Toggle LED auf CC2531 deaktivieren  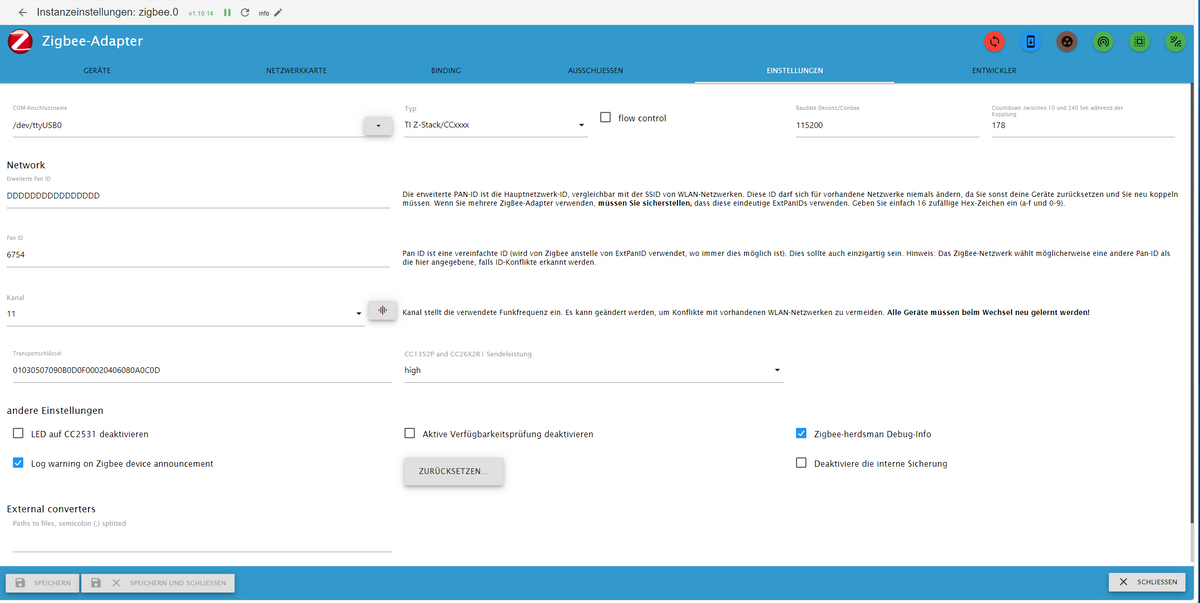click(x=18, y=433)
